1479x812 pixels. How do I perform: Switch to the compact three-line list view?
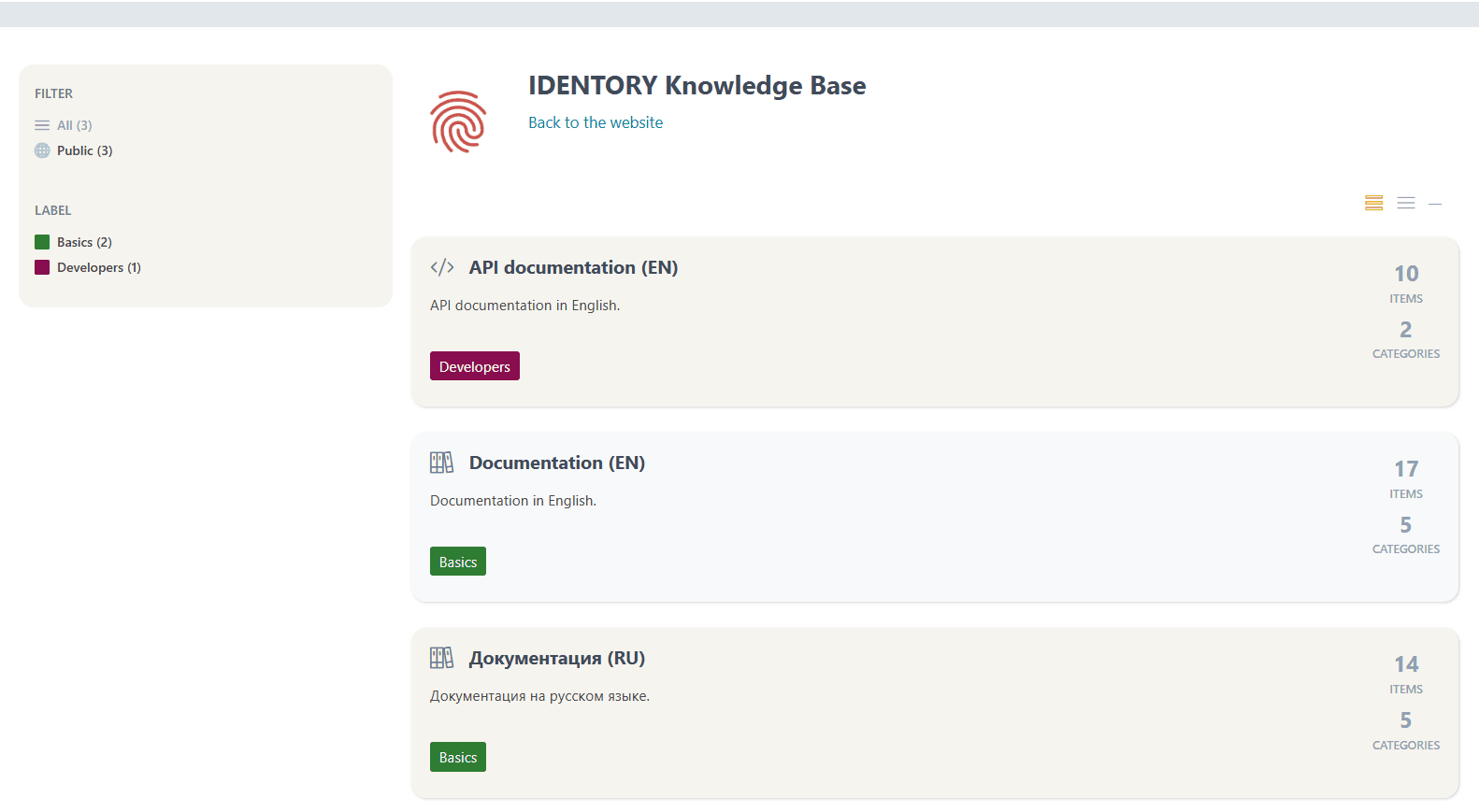coord(1405,203)
